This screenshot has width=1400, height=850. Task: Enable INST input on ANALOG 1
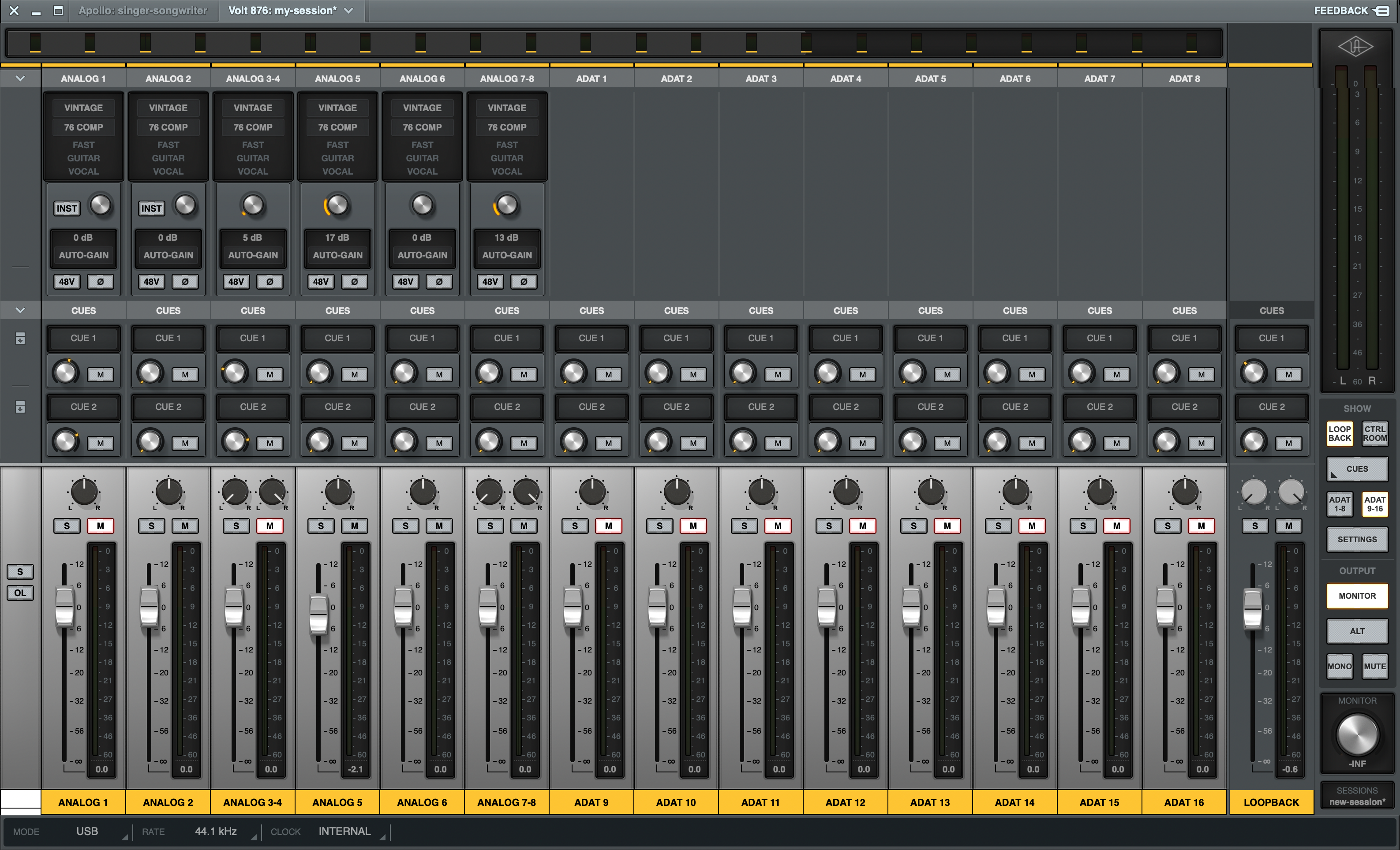[x=67, y=208]
